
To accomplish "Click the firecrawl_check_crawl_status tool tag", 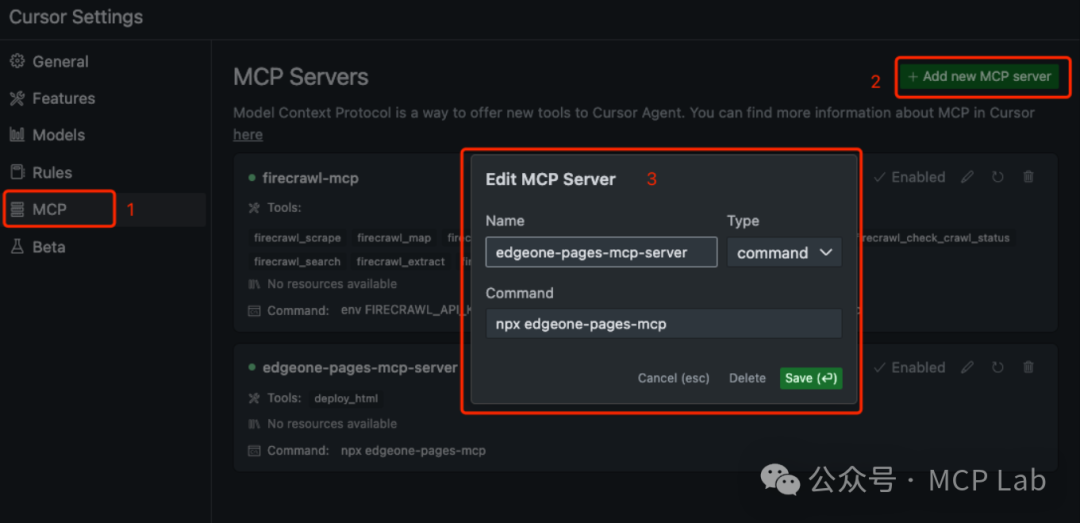I will pyautogui.click(x=937, y=238).
